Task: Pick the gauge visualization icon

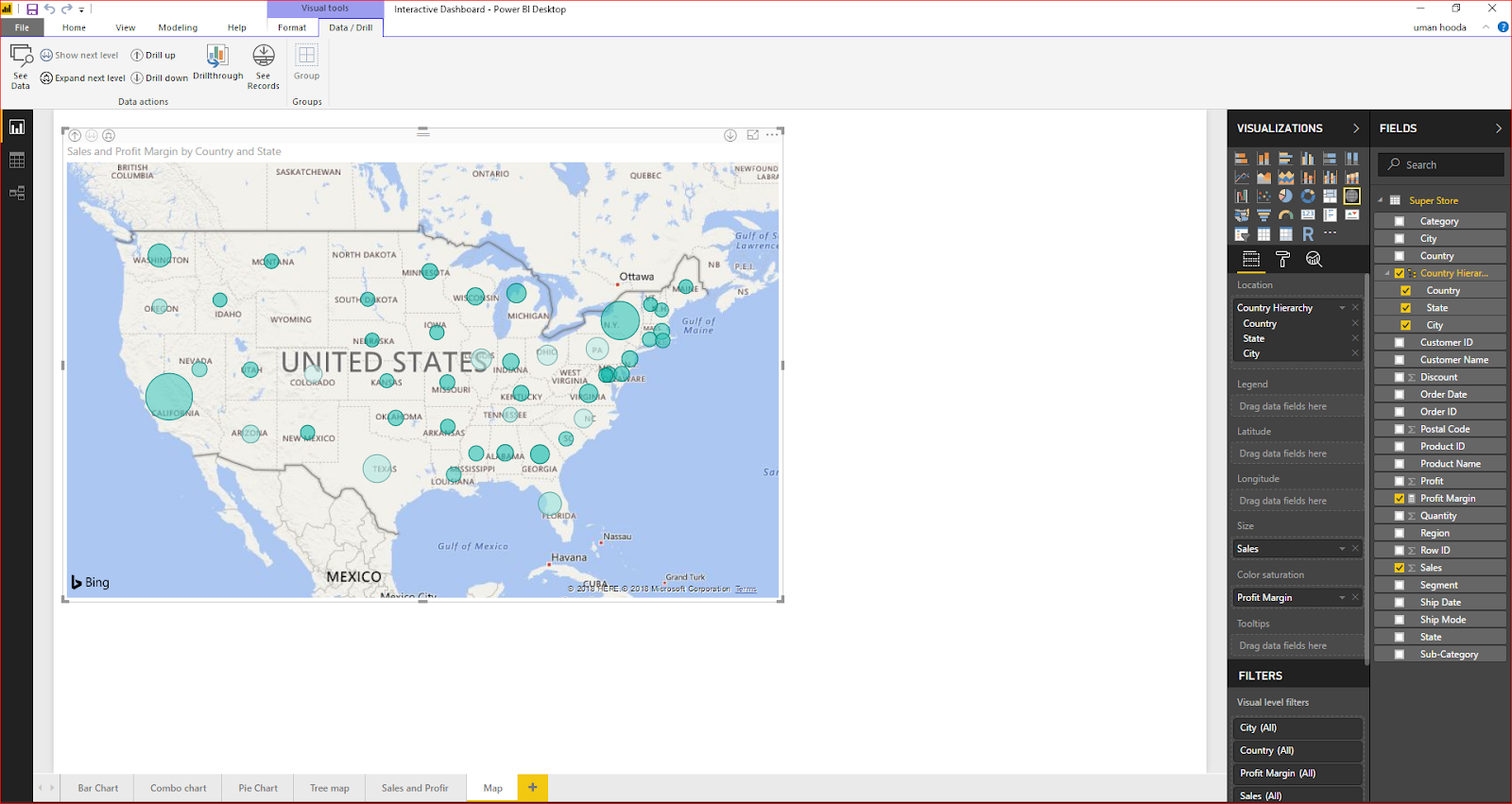Action: point(1286,215)
